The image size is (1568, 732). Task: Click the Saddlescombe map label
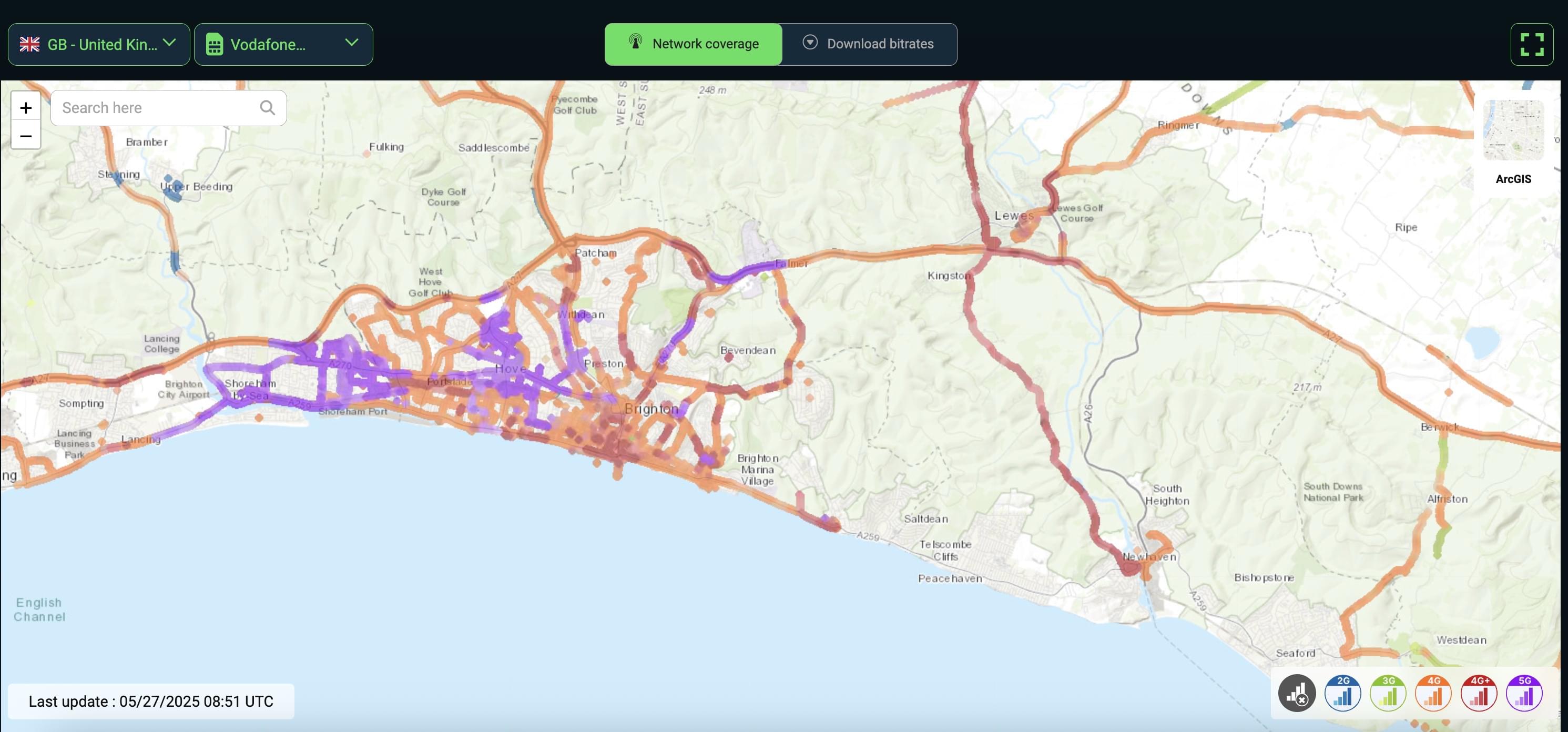click(494, 147)
